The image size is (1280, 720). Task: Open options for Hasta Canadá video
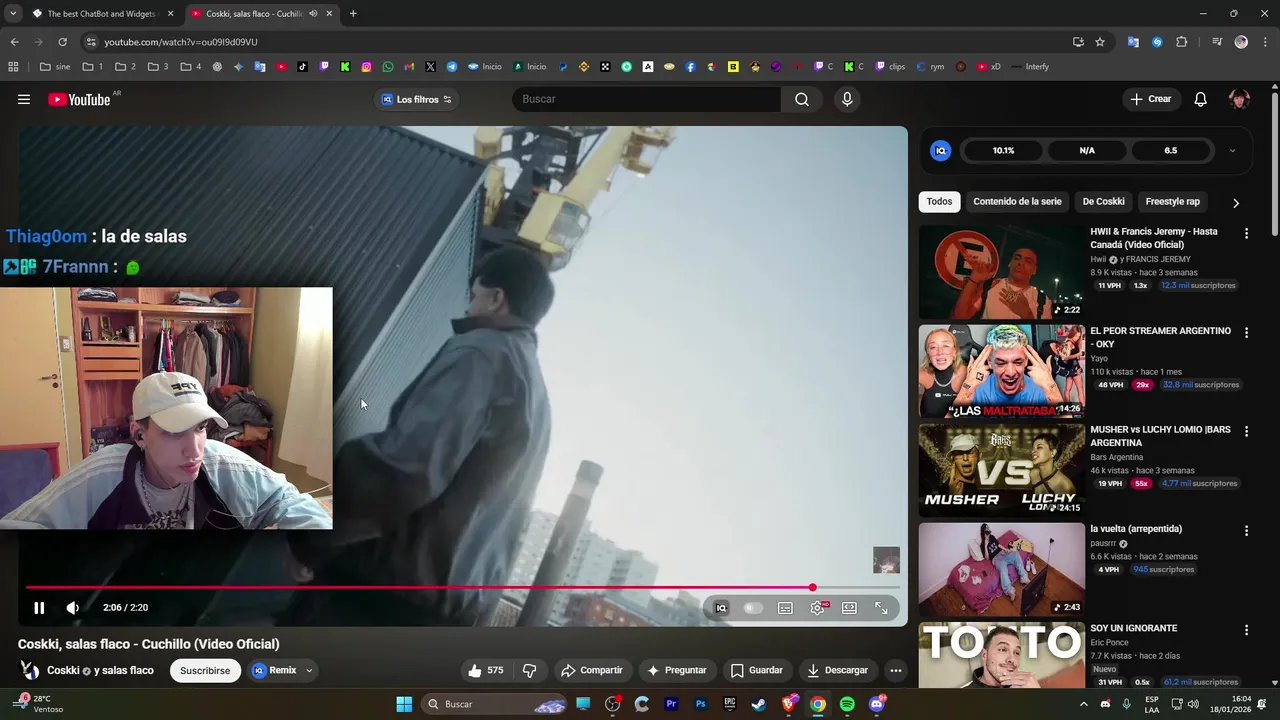(1246, 233)
